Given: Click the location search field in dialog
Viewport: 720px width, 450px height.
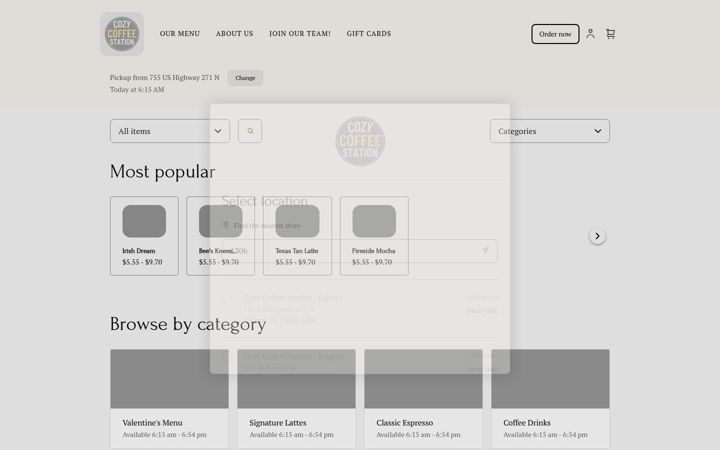Looking at the screenshot, I should 360,251.
